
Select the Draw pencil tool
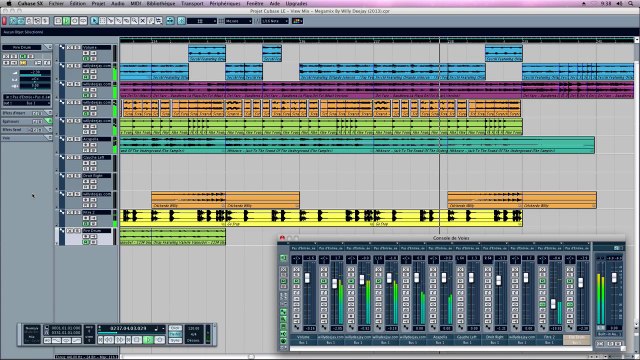[x=151, y=20]
